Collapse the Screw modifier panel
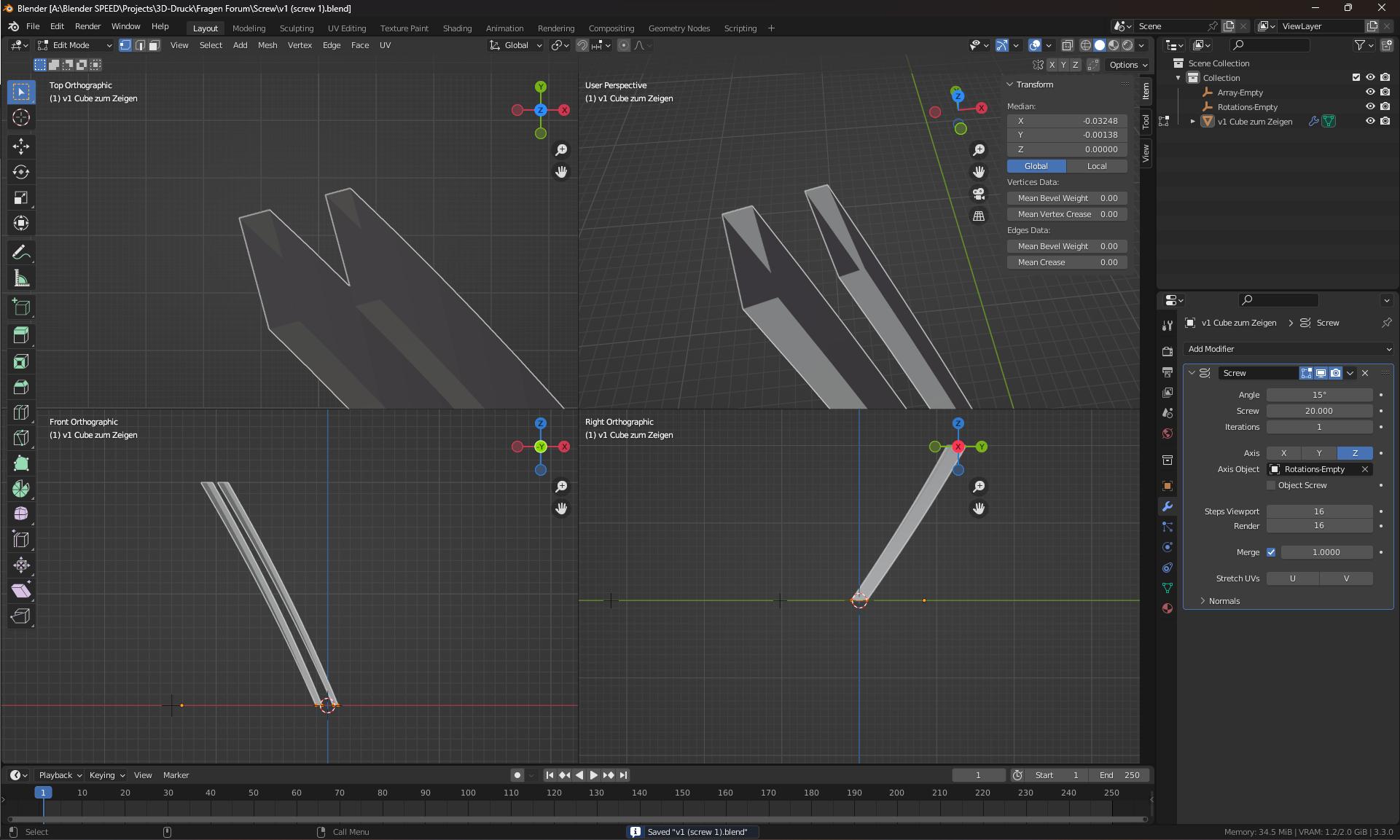Image resolution: width=1400 pixels, height=840 pixels. point(1192,373)
